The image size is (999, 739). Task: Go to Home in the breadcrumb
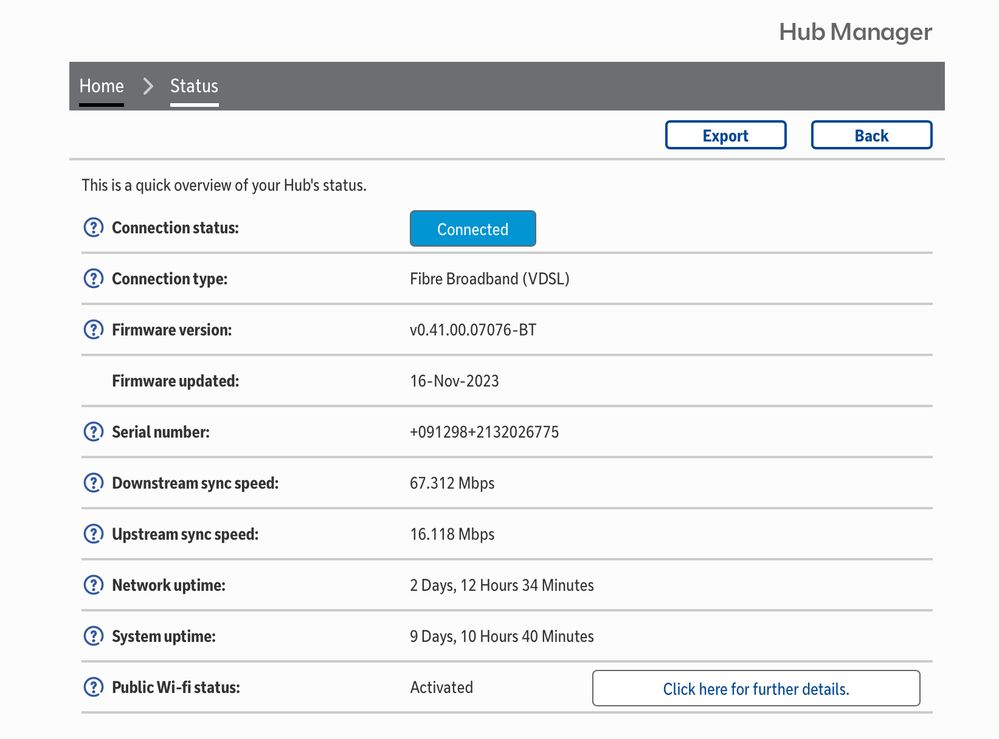pos(101,86)
